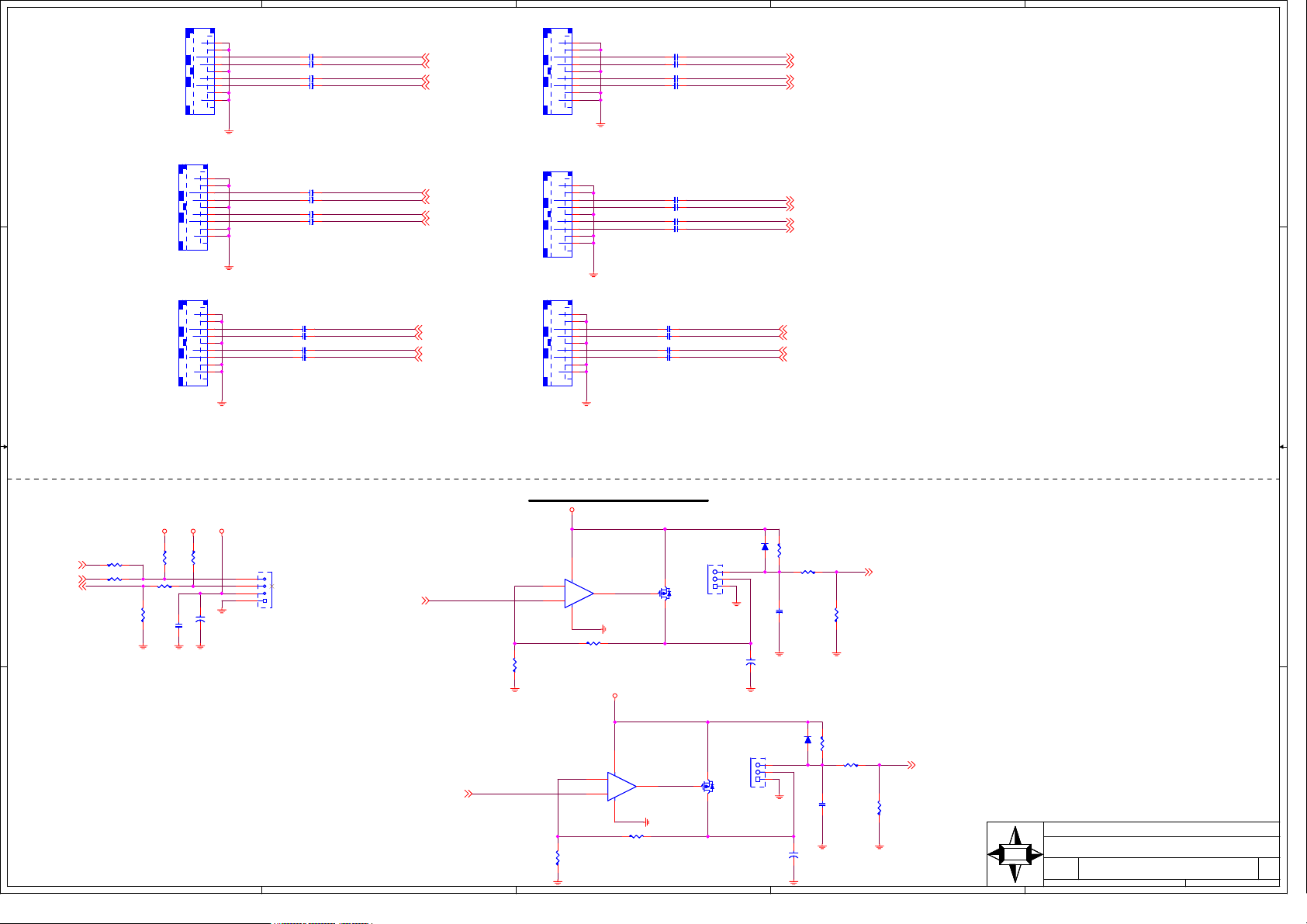Image resolution: width=1307 pixels, height=924 pixels.
Task: Select the op-amp triangle in the upper amplifier circuit
Action: coord(579,594)
